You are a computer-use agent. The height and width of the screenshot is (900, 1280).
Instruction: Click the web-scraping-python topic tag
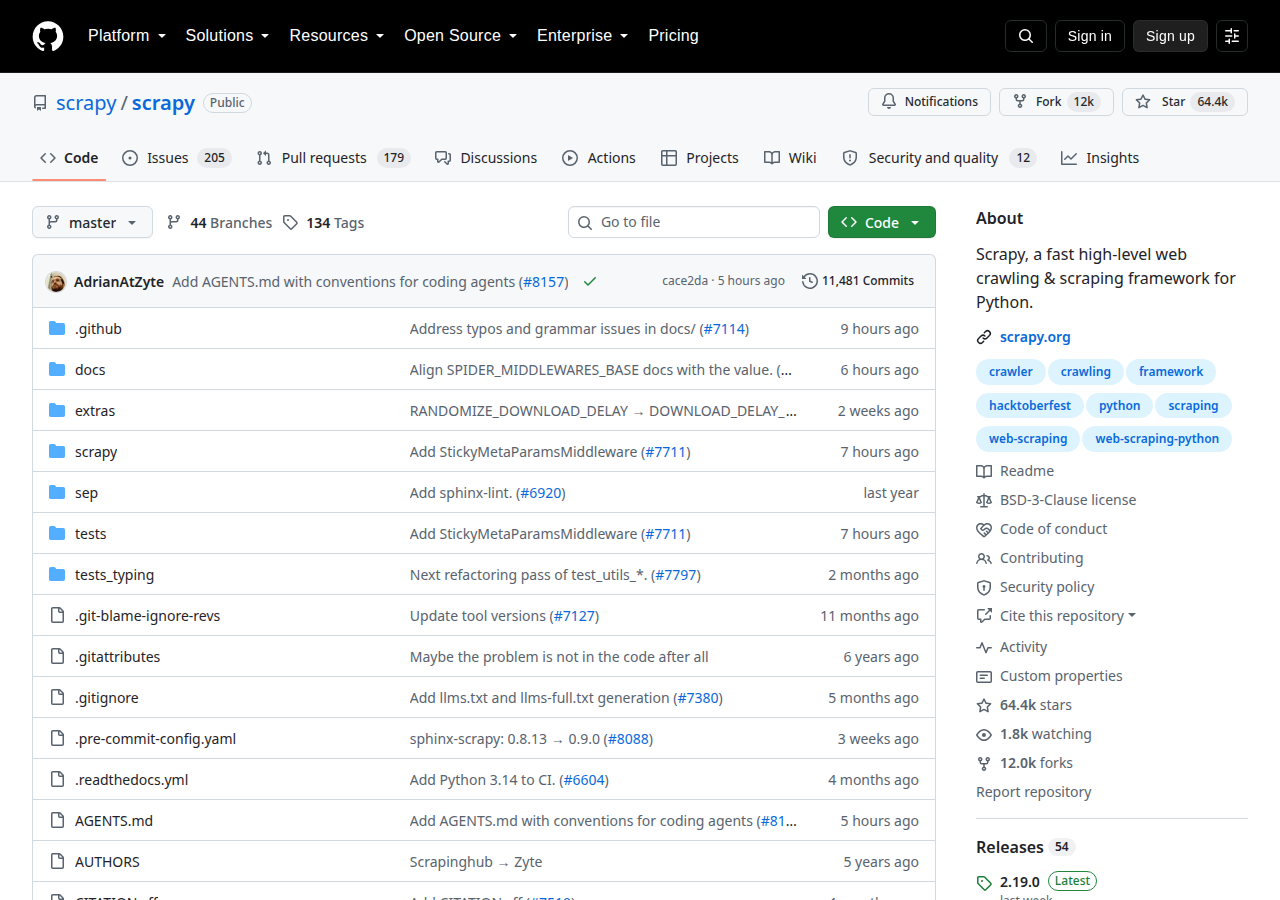click(x=1157, y=439)
